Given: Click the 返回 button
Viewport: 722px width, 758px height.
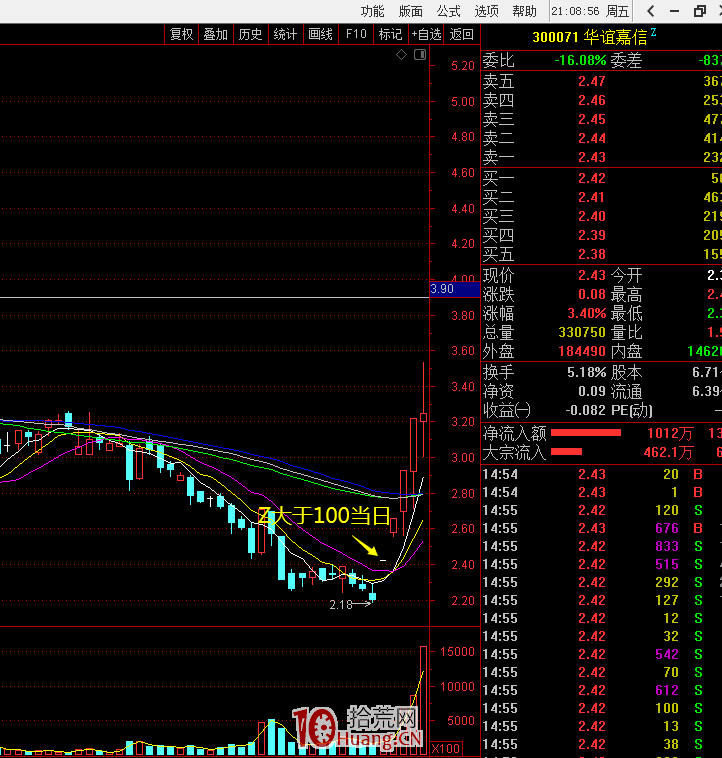Looking at the screenshot, I should click(x=462, y=34).
